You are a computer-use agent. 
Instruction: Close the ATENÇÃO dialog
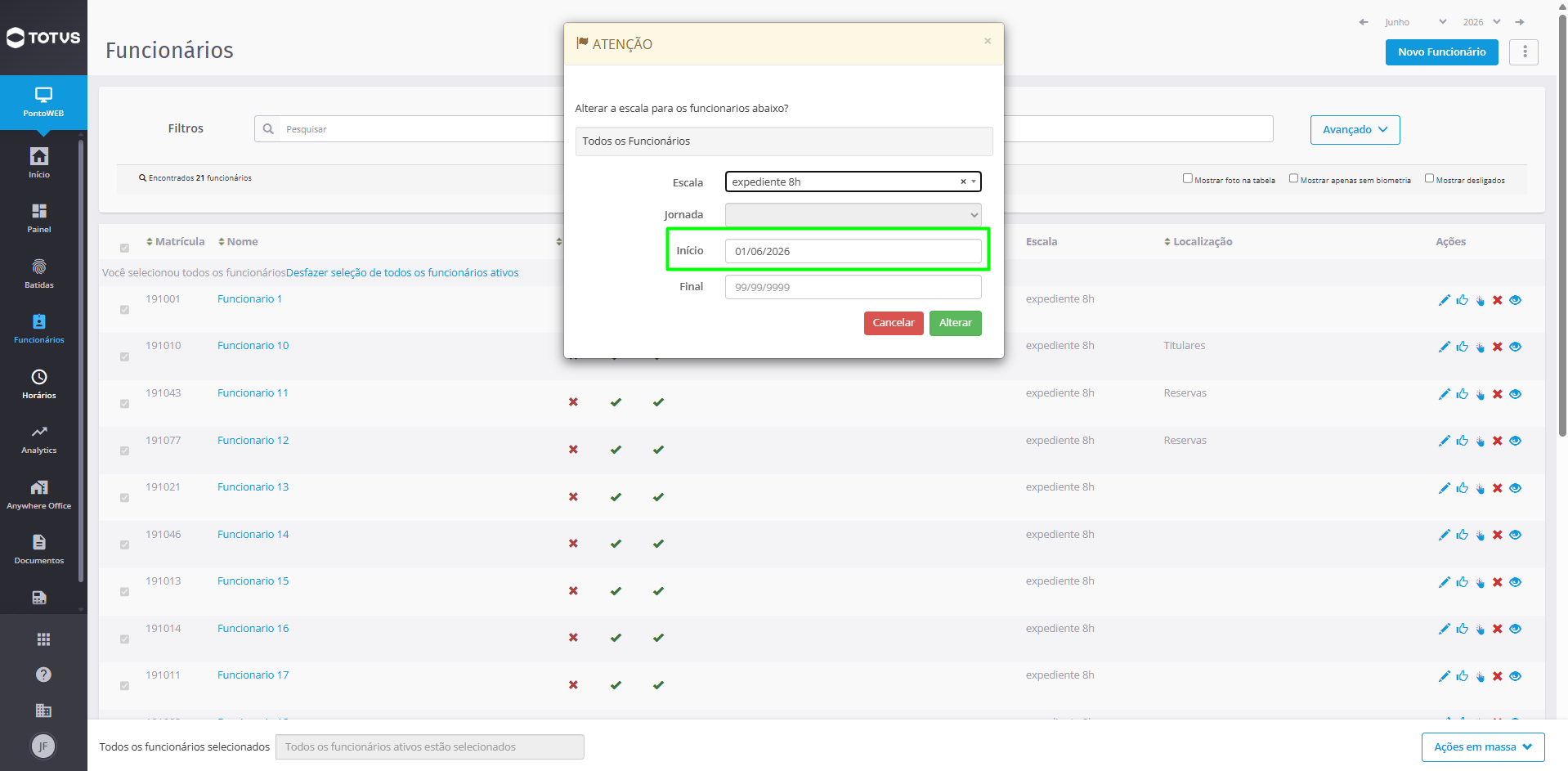coord(988,41)
